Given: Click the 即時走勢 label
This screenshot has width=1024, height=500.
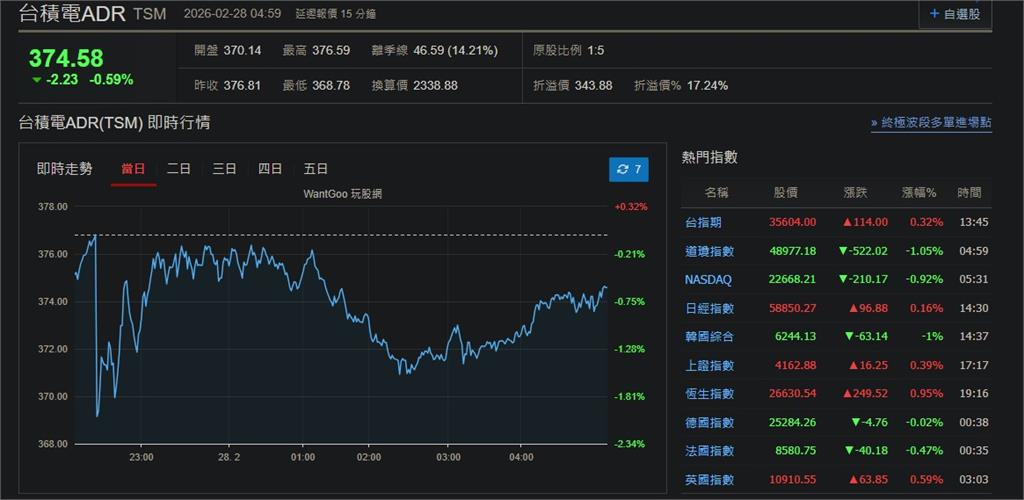Looking at the screenshot, I should [65, 169].
